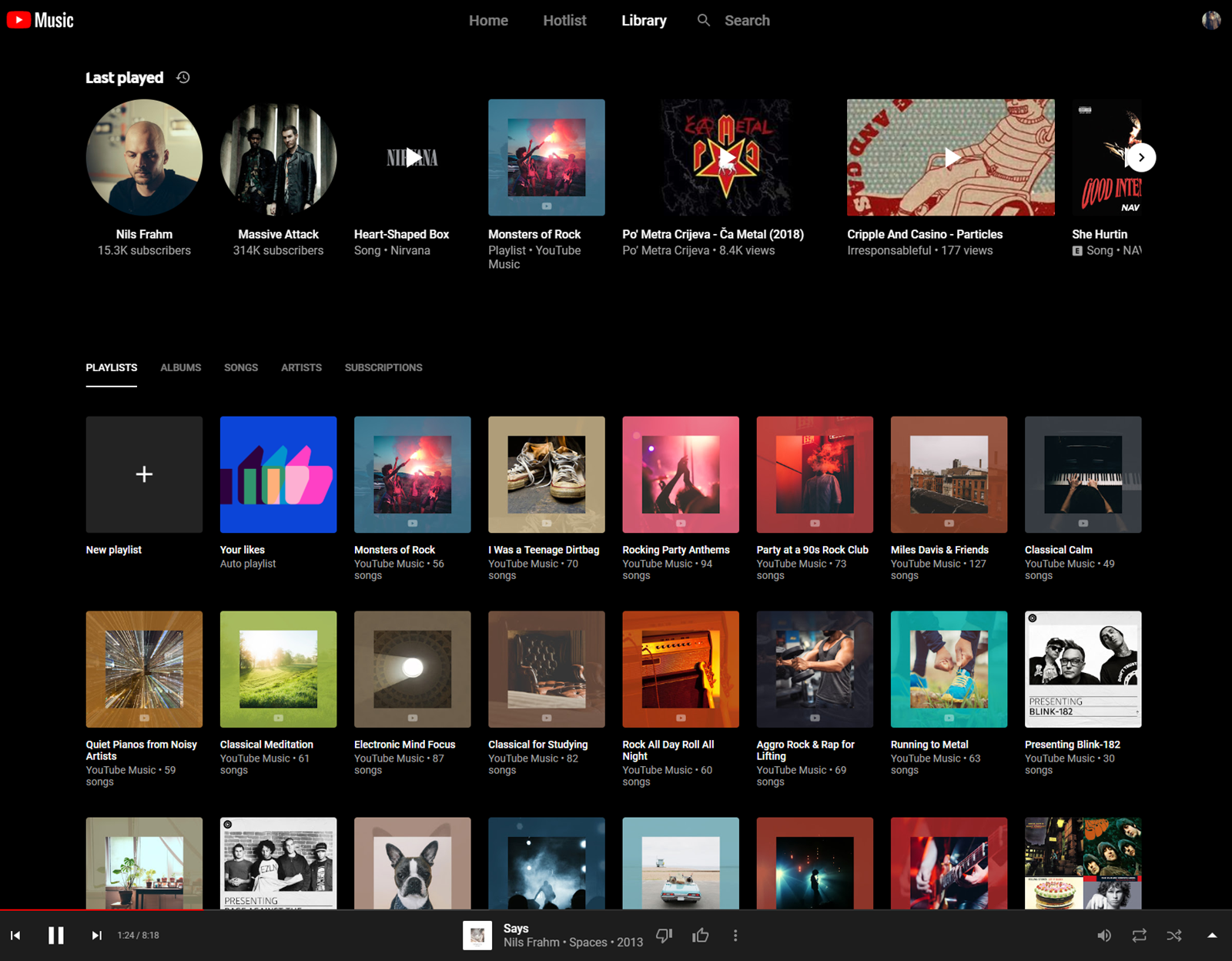Skip to the next track

point(96,935)
